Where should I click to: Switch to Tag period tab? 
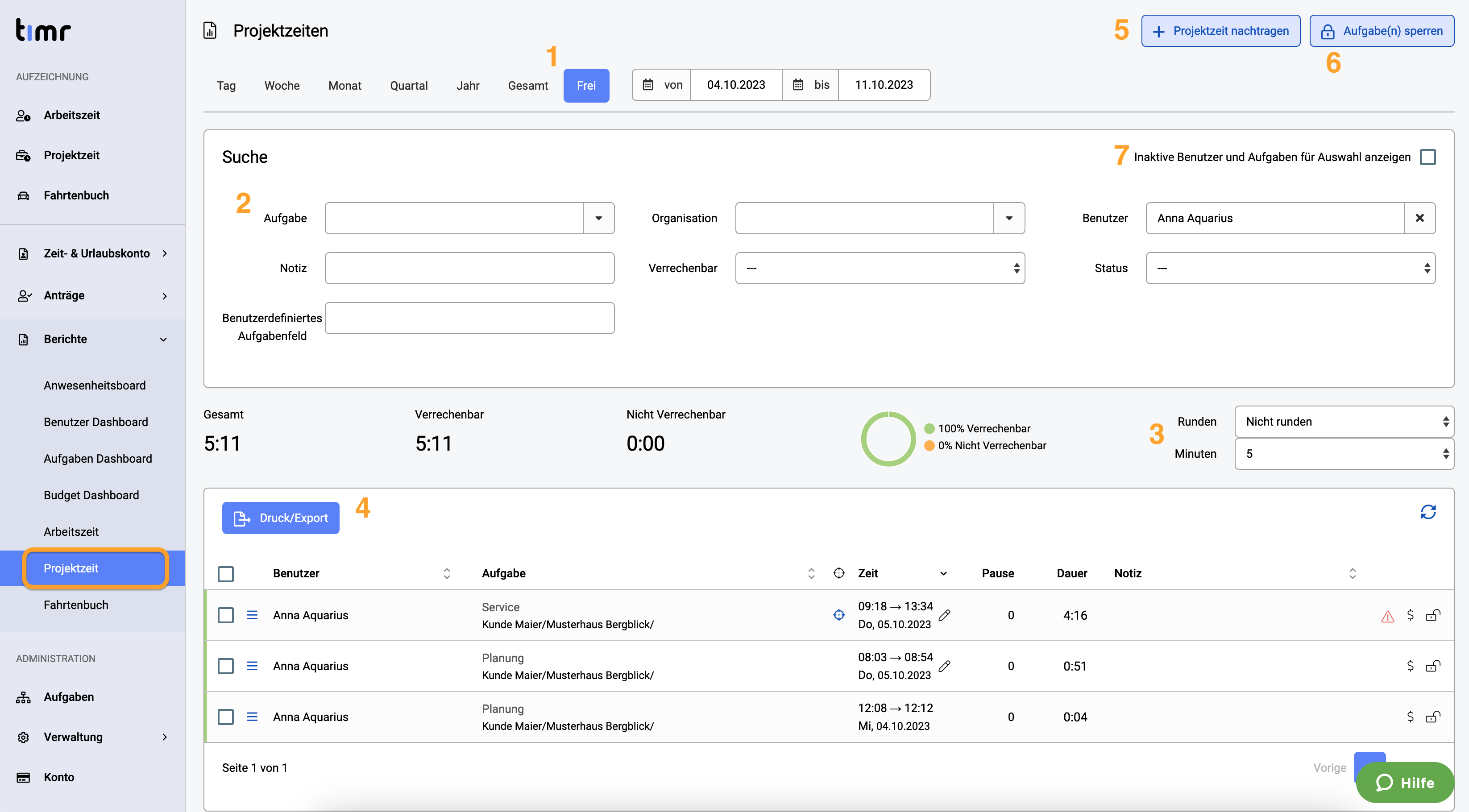(x=226, y=86)
